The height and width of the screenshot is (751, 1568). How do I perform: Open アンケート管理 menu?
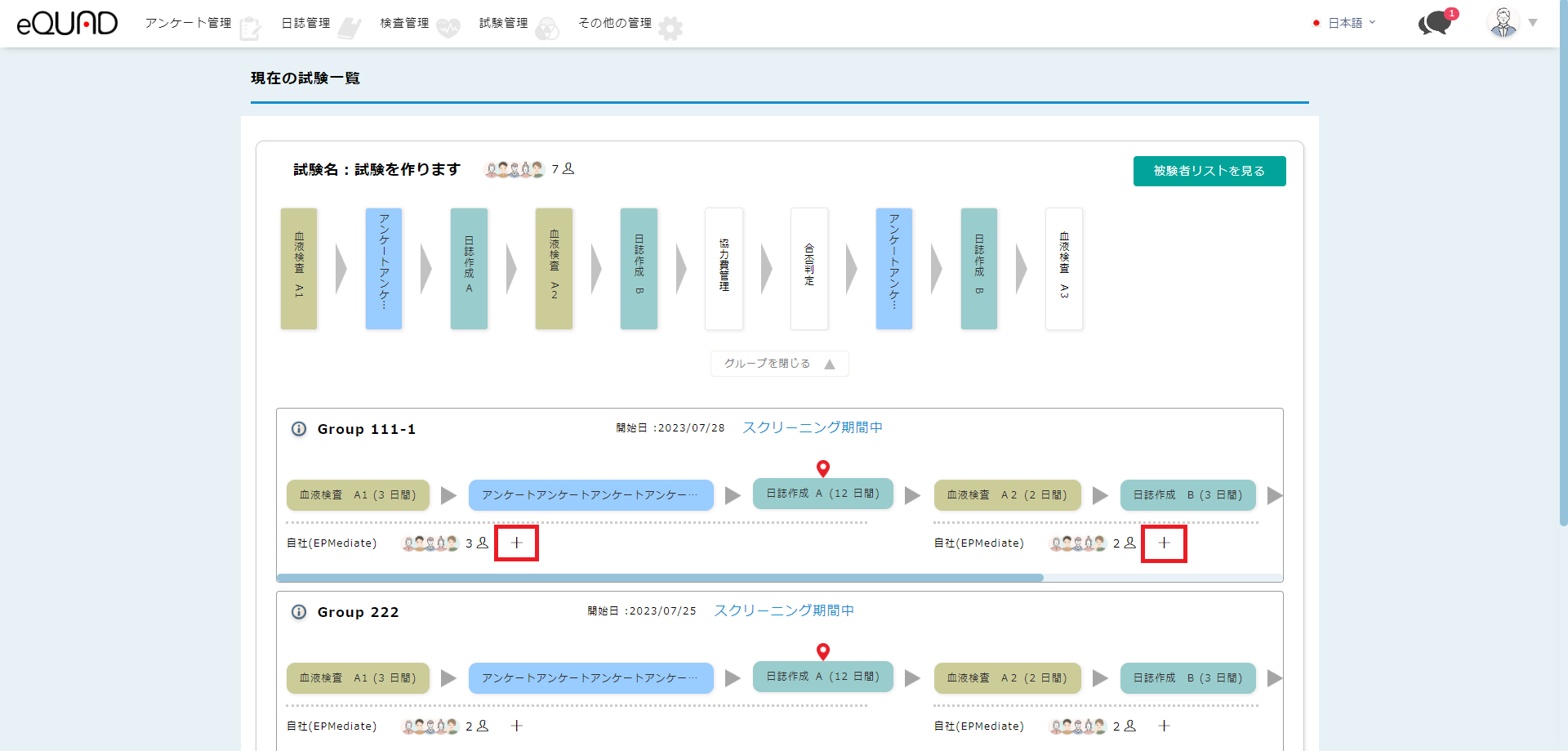[x=189, y=23]
